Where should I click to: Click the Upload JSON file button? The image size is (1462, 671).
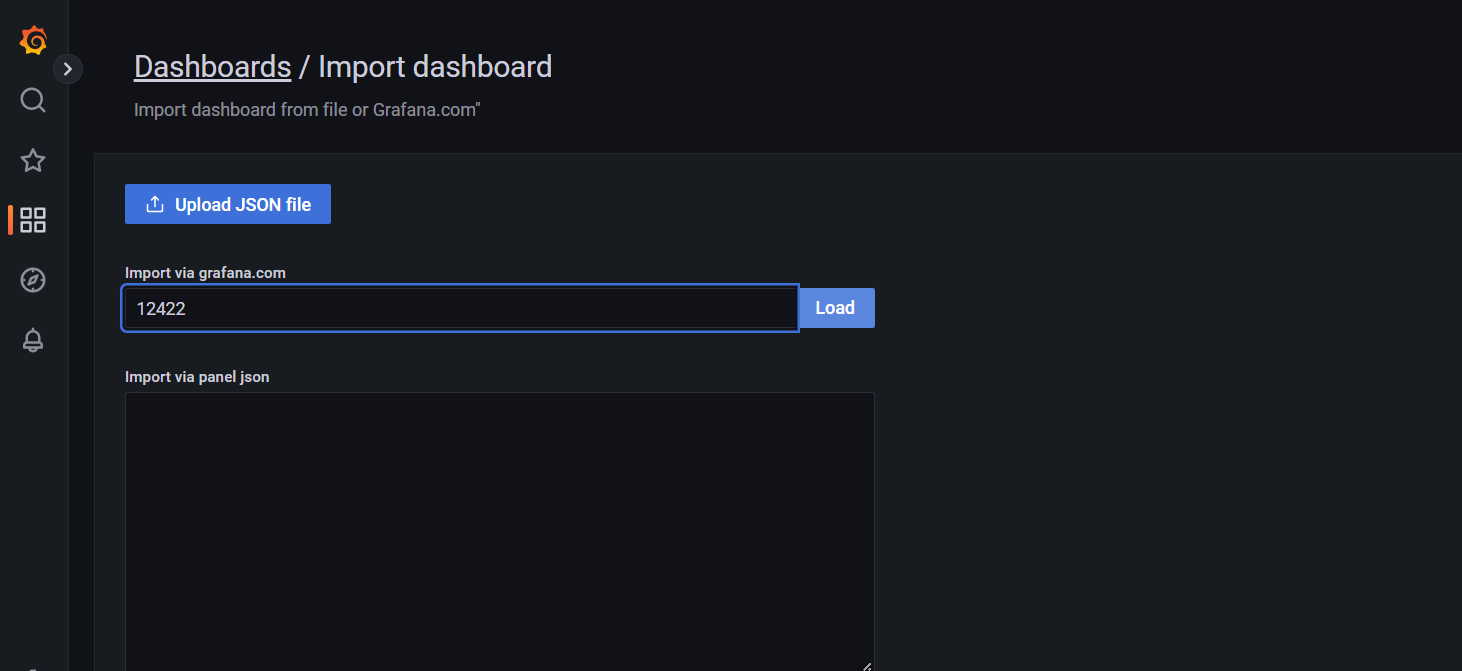coord(227,203)
